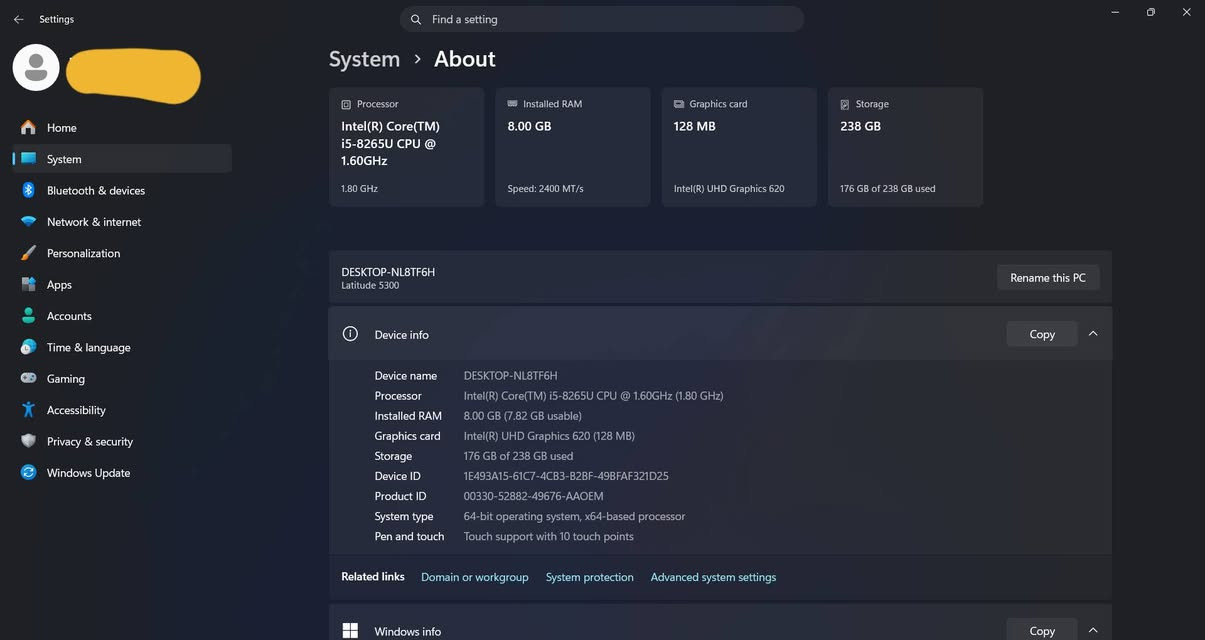Image resolution: width=1205 pixels, height=640 pixels.
Task: Click the Rename this PC button
Action: pos(1048,277)
